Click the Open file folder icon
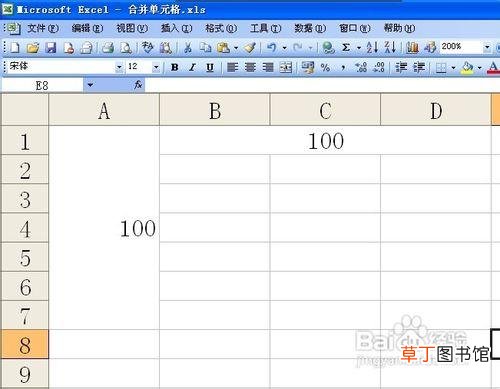 33,48
